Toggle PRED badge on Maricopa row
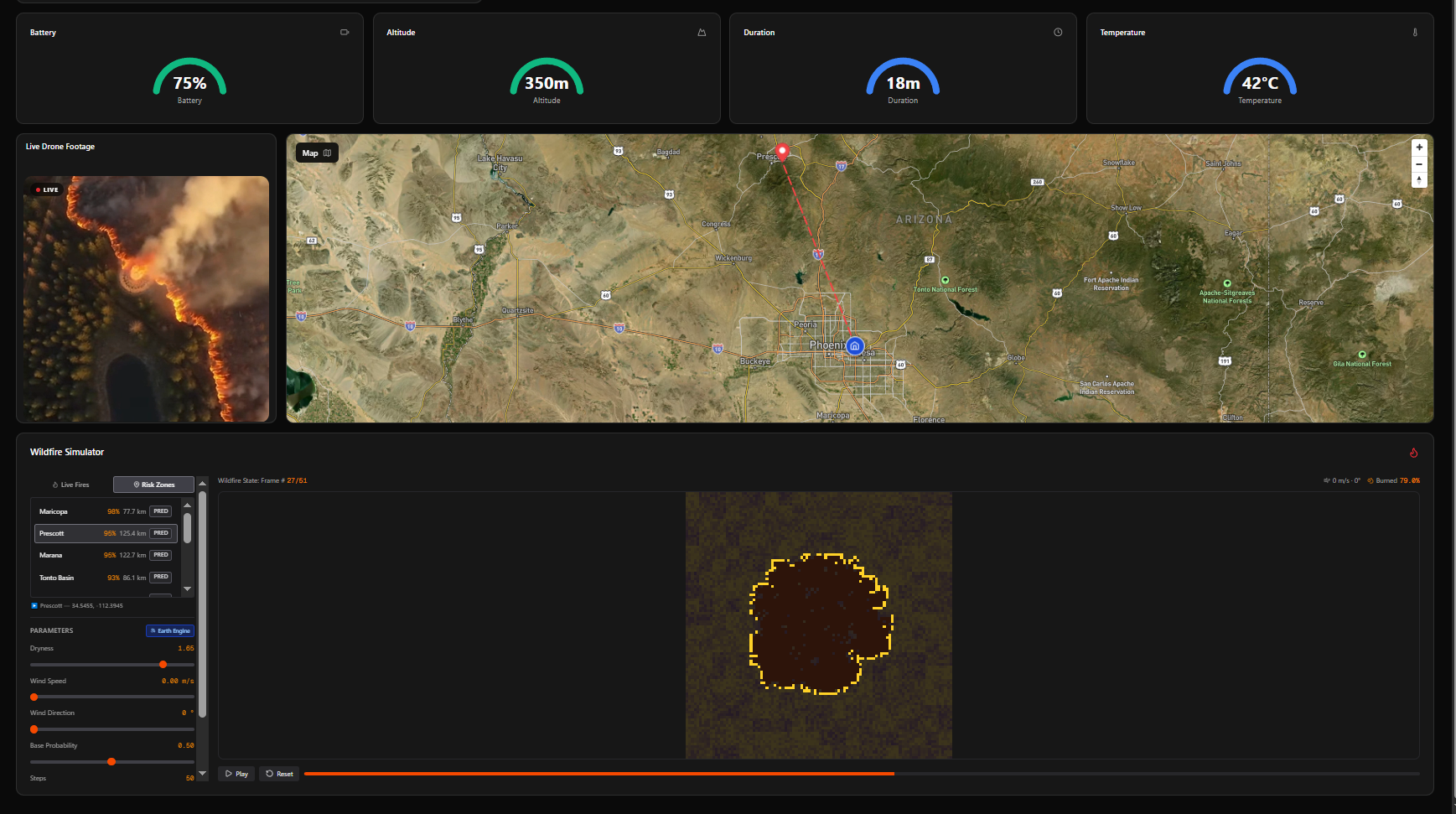Viewport: 1456px width, 814px height. point(161,511)
